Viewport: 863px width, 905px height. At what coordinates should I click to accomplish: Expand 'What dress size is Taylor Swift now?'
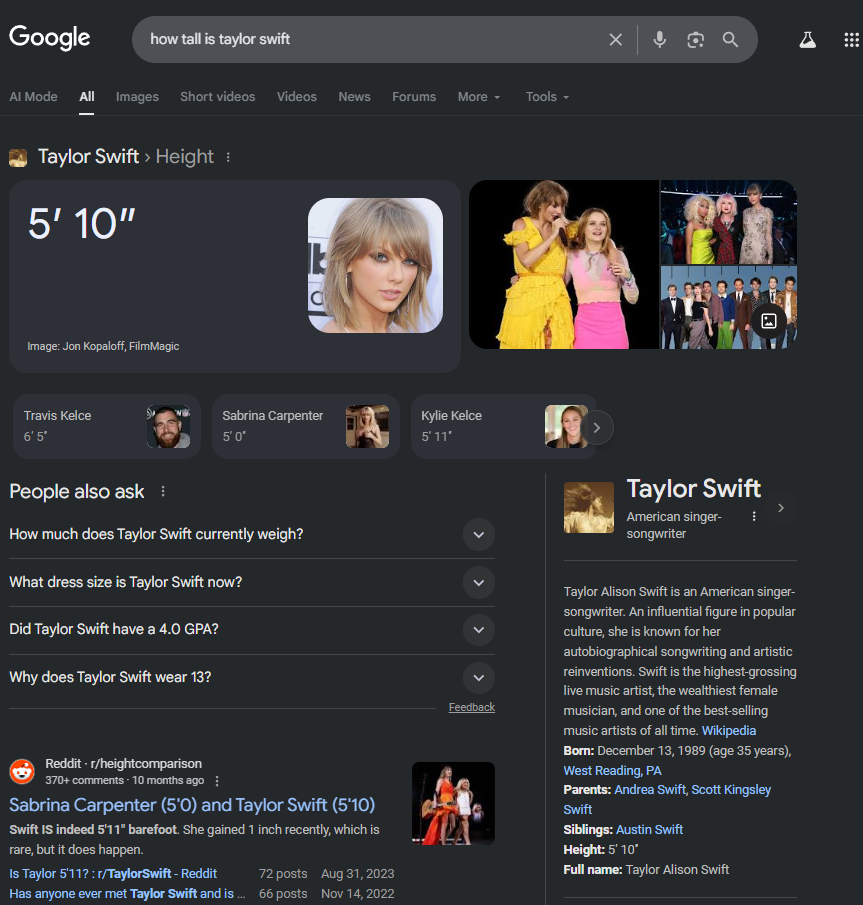tap(252, 582)
